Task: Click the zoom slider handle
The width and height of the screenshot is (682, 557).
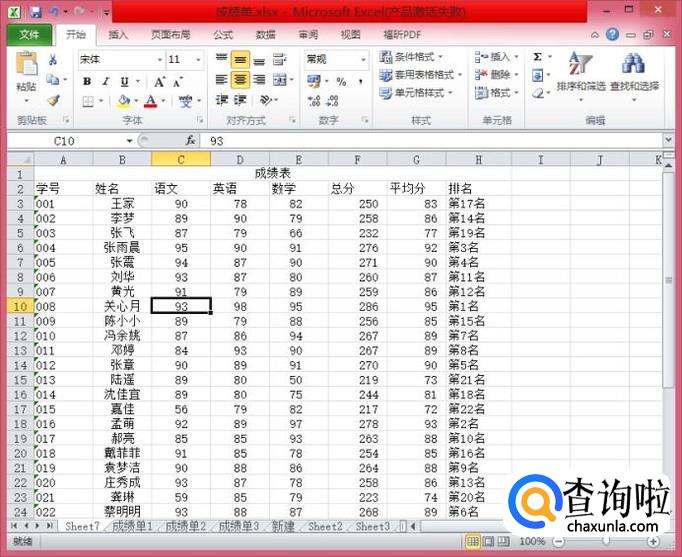Action: pos(605,541)
